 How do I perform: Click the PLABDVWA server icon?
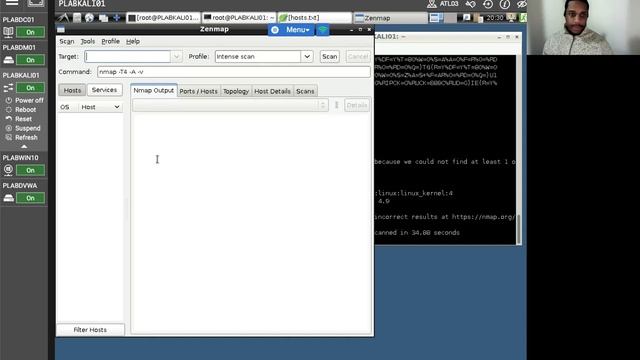pos(8,198)
